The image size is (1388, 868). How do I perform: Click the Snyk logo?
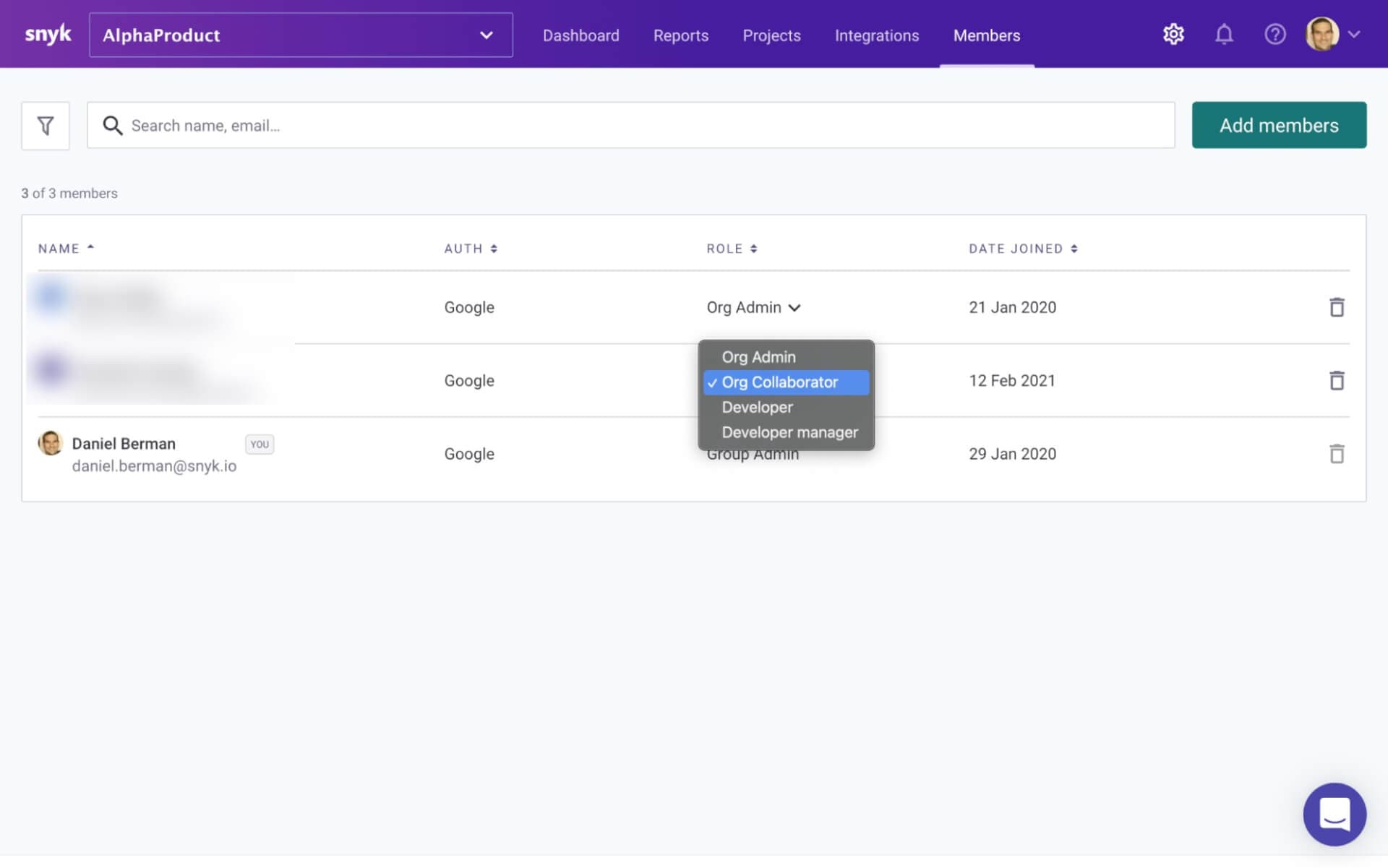[48, 34]
